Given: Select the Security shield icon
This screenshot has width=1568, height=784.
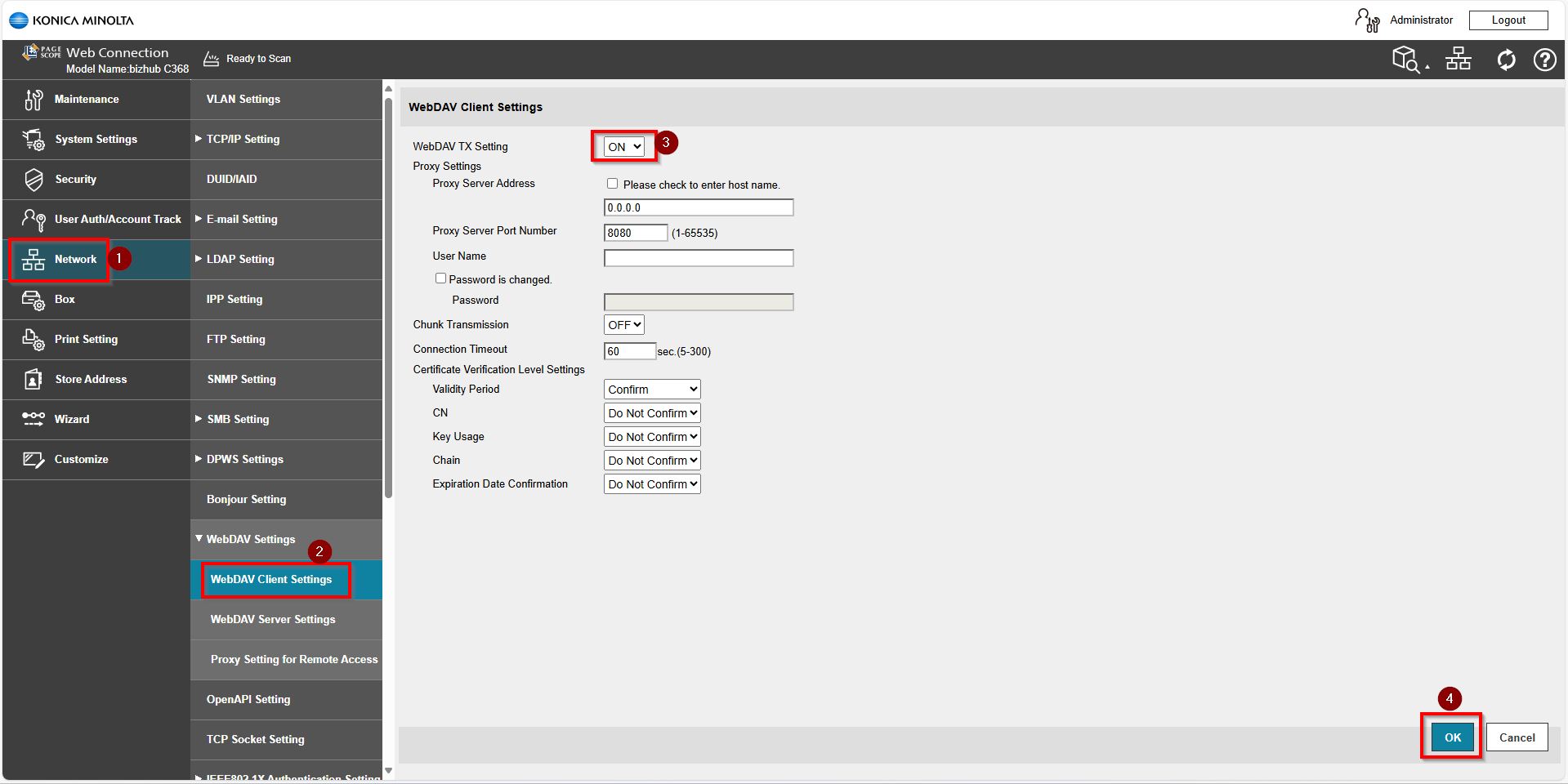Looking at the screenshot, I should coord(34,179).
